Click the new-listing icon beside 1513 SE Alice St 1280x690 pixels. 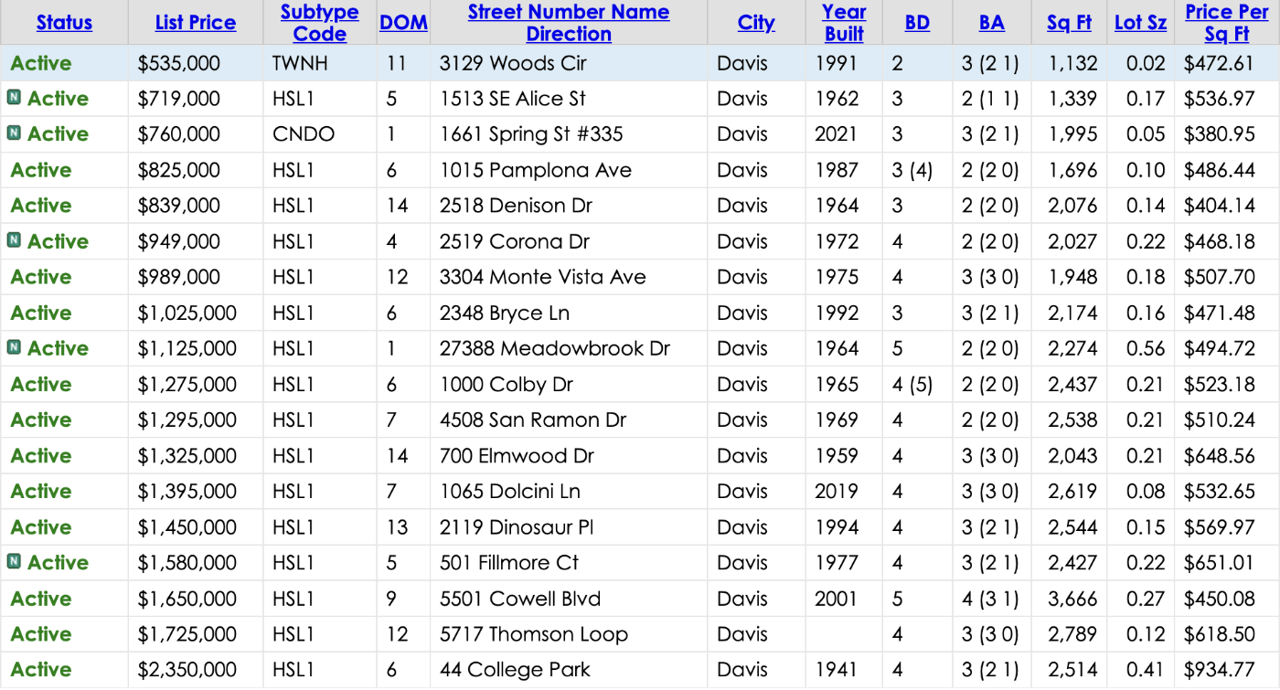coord(14,98)
